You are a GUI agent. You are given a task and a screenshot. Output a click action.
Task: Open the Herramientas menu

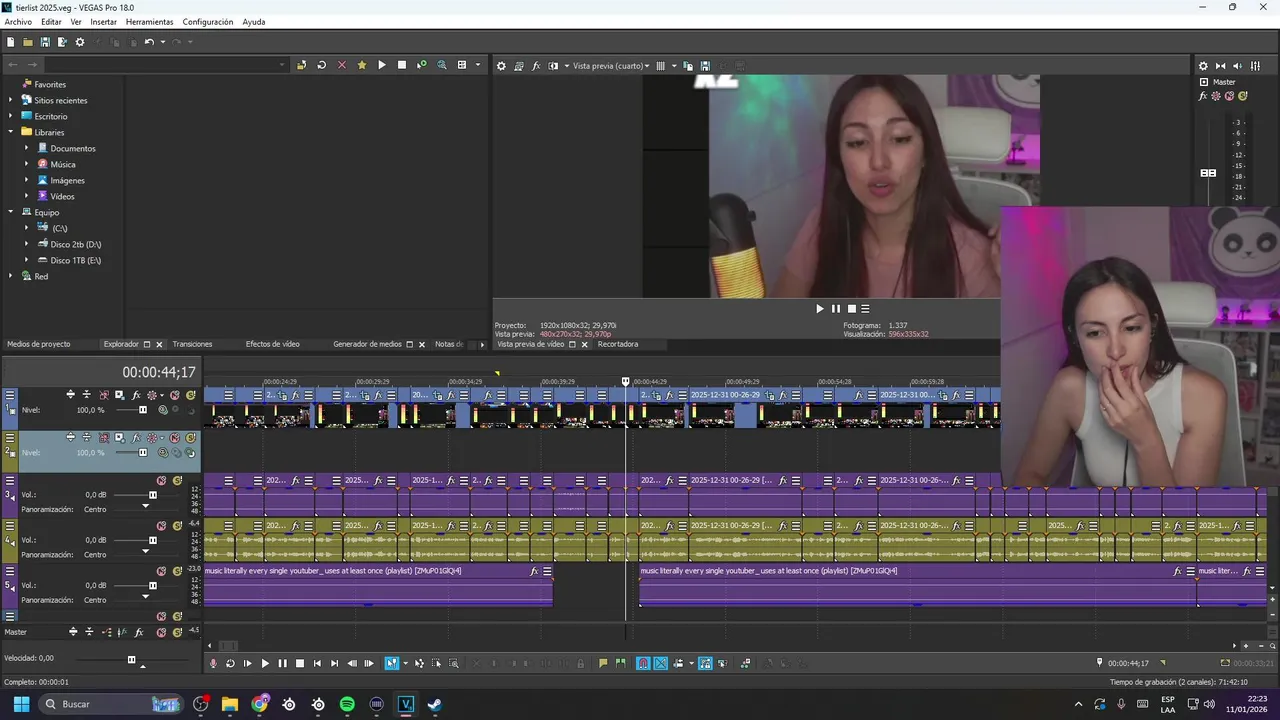pyautogui.click(x=149, y=22)
